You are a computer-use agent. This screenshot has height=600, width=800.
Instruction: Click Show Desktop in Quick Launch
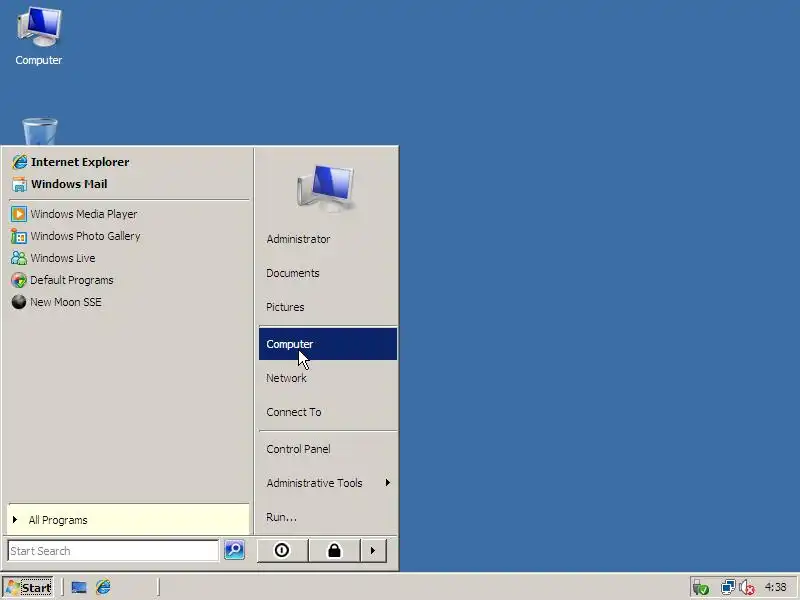[79, 587]
